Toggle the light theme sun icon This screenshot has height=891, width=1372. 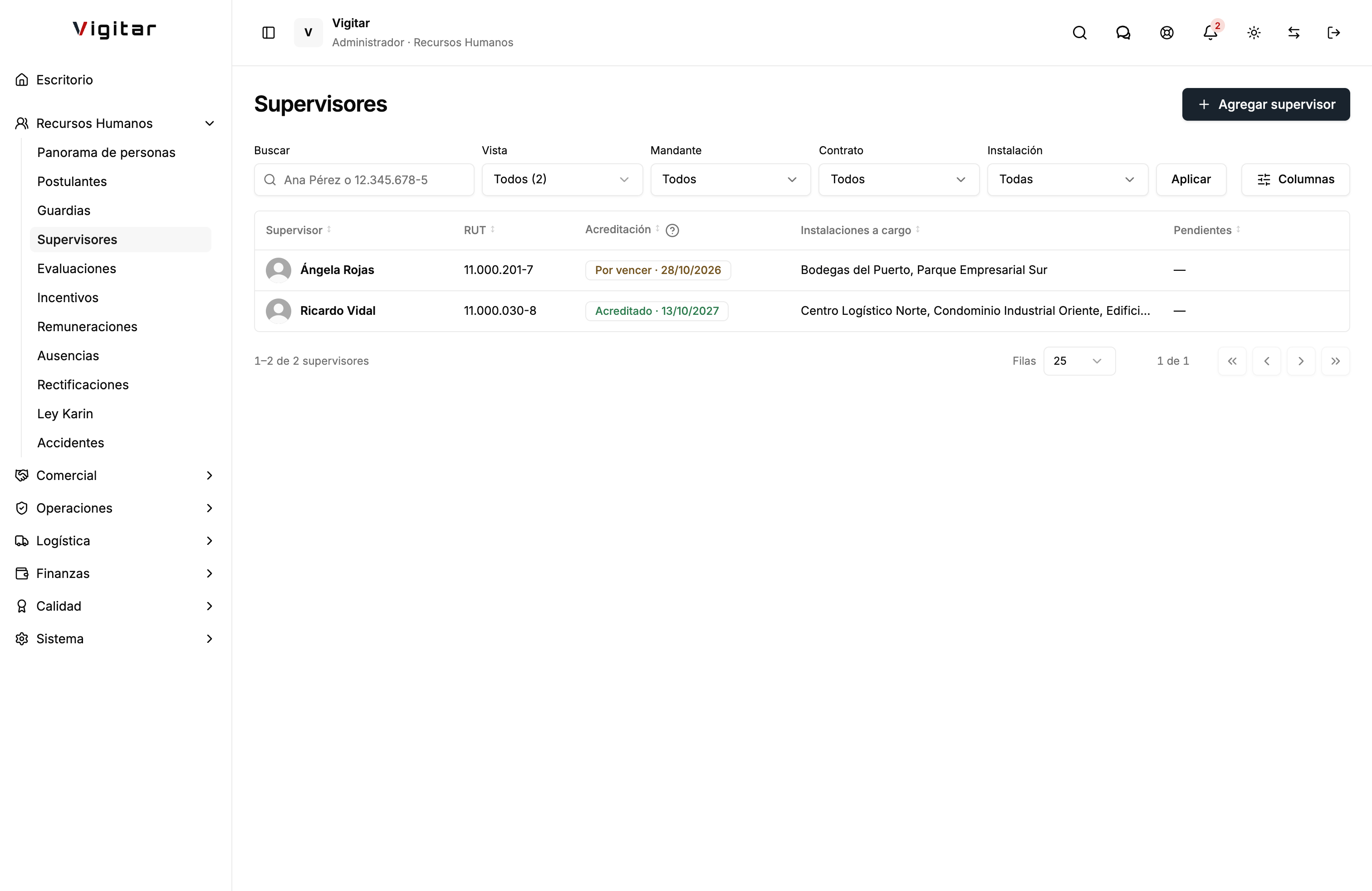point(1254,33)
